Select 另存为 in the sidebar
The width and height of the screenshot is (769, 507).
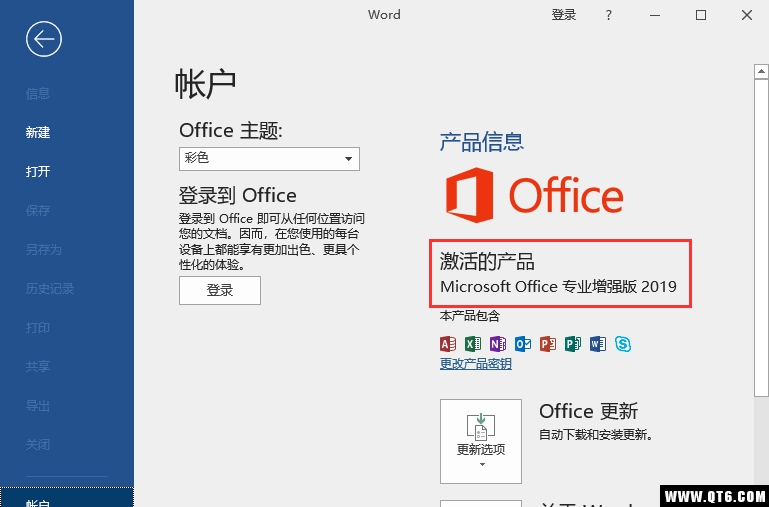(x=44, y=250)
